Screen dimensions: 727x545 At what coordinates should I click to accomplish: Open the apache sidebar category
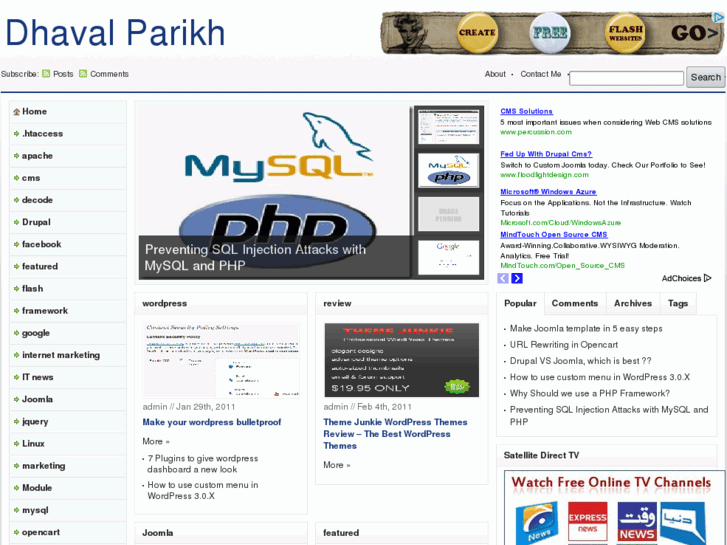point(68,156)
